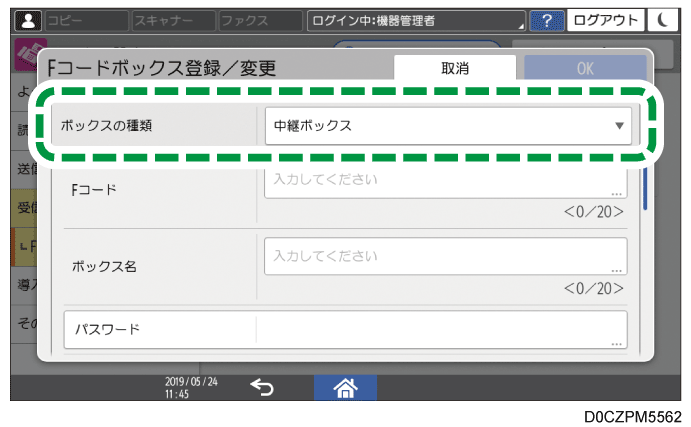Image resolution: width=691 pixels, height=427 pixels.
Task: Confirm with the OK button
Action: click(x=585, y=68)
